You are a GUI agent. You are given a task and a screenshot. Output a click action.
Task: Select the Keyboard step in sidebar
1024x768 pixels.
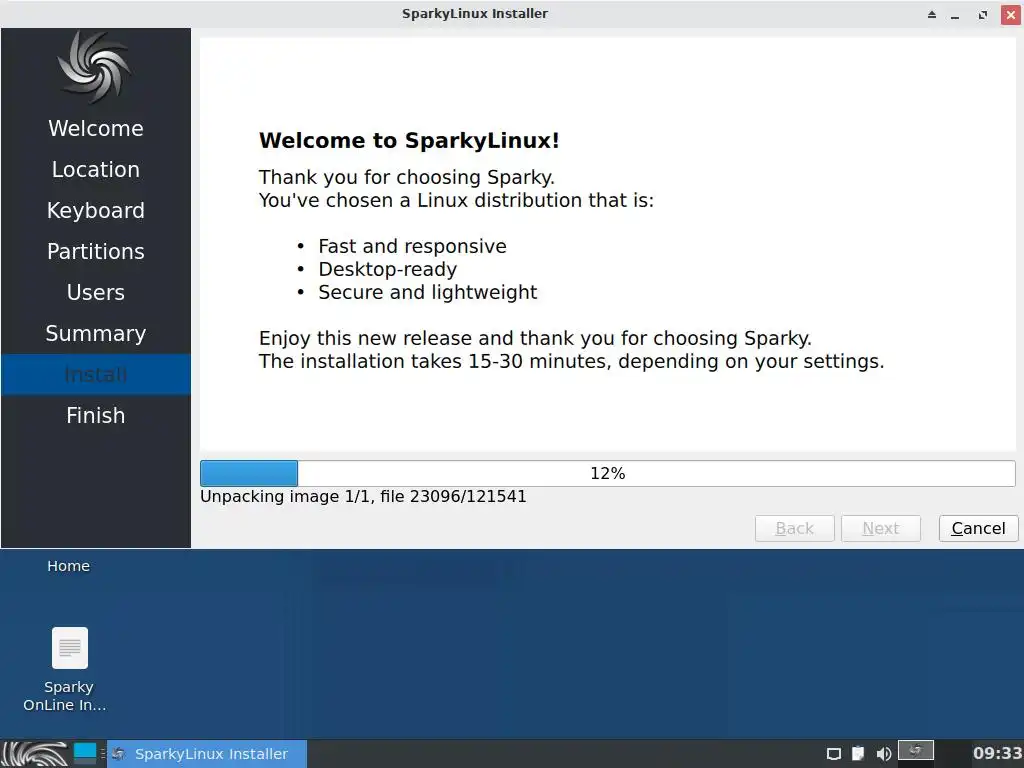point(96,210)
